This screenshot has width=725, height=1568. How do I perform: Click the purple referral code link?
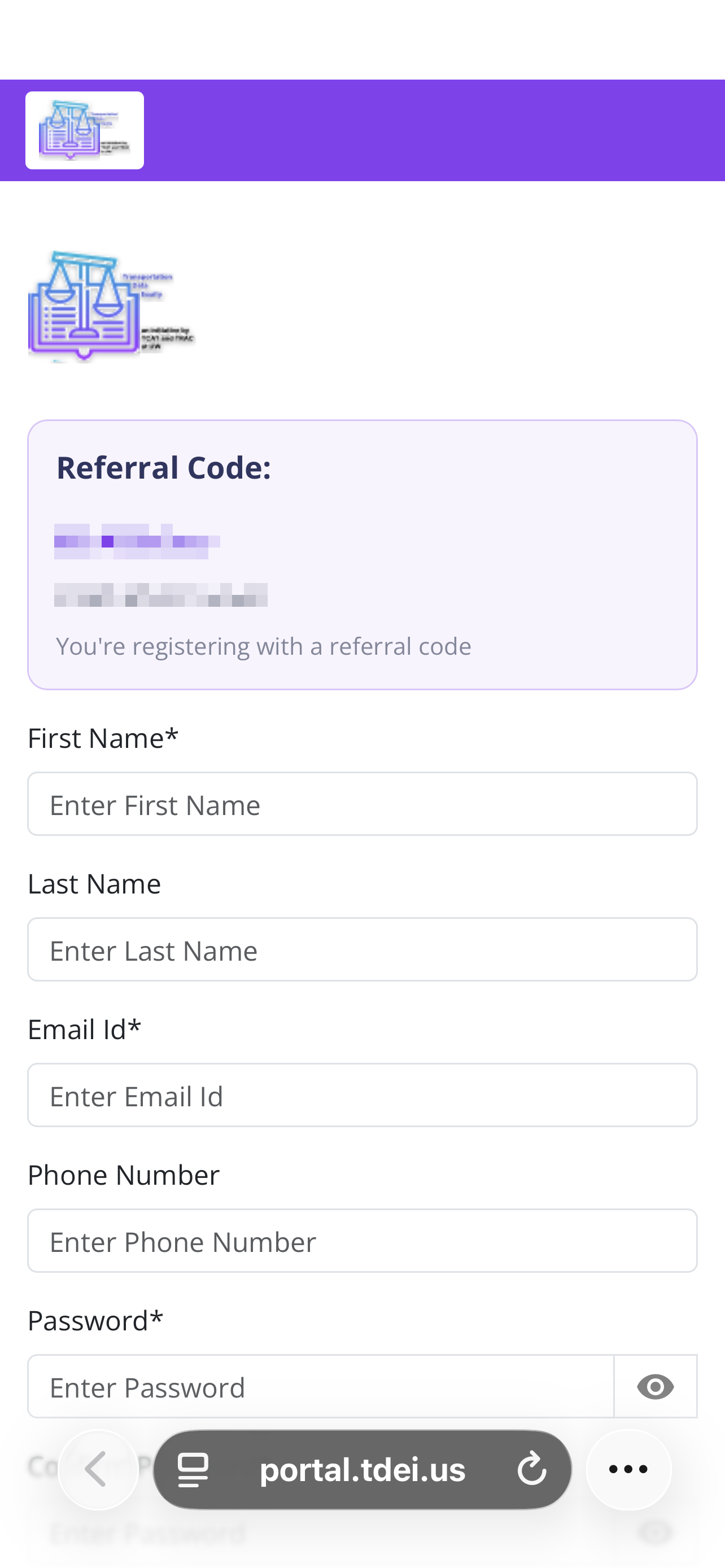click(137, 541)
